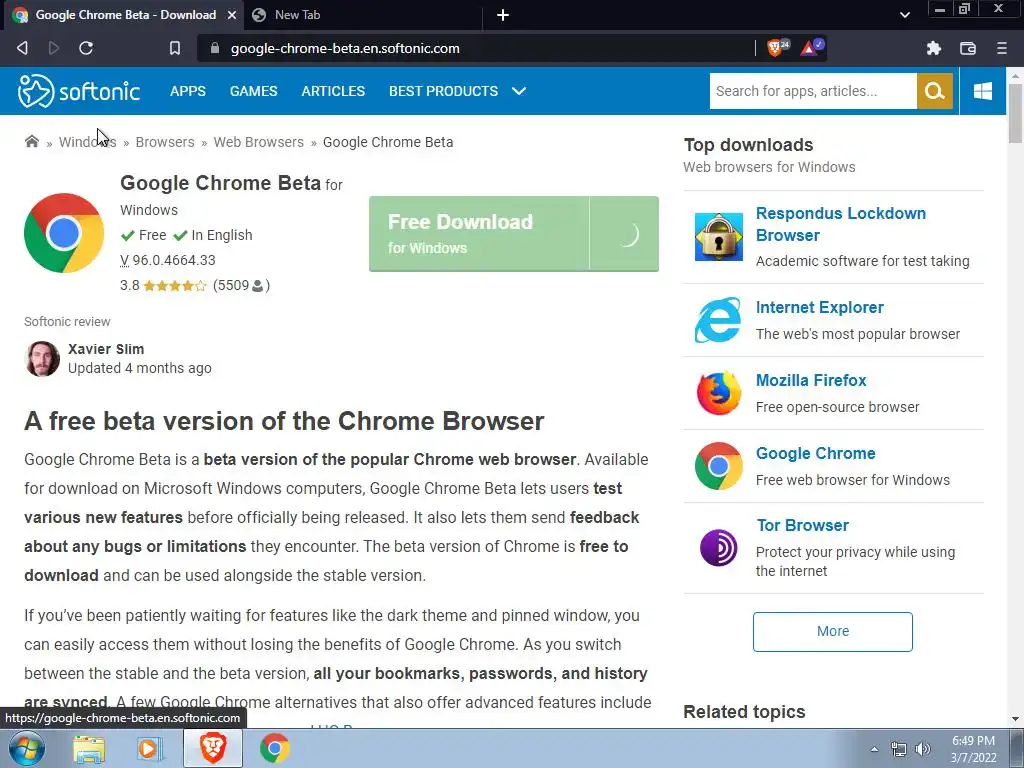Open a new tab with plus button
The width and height of the screenshot is (1024, 768).
coord(503,15)
